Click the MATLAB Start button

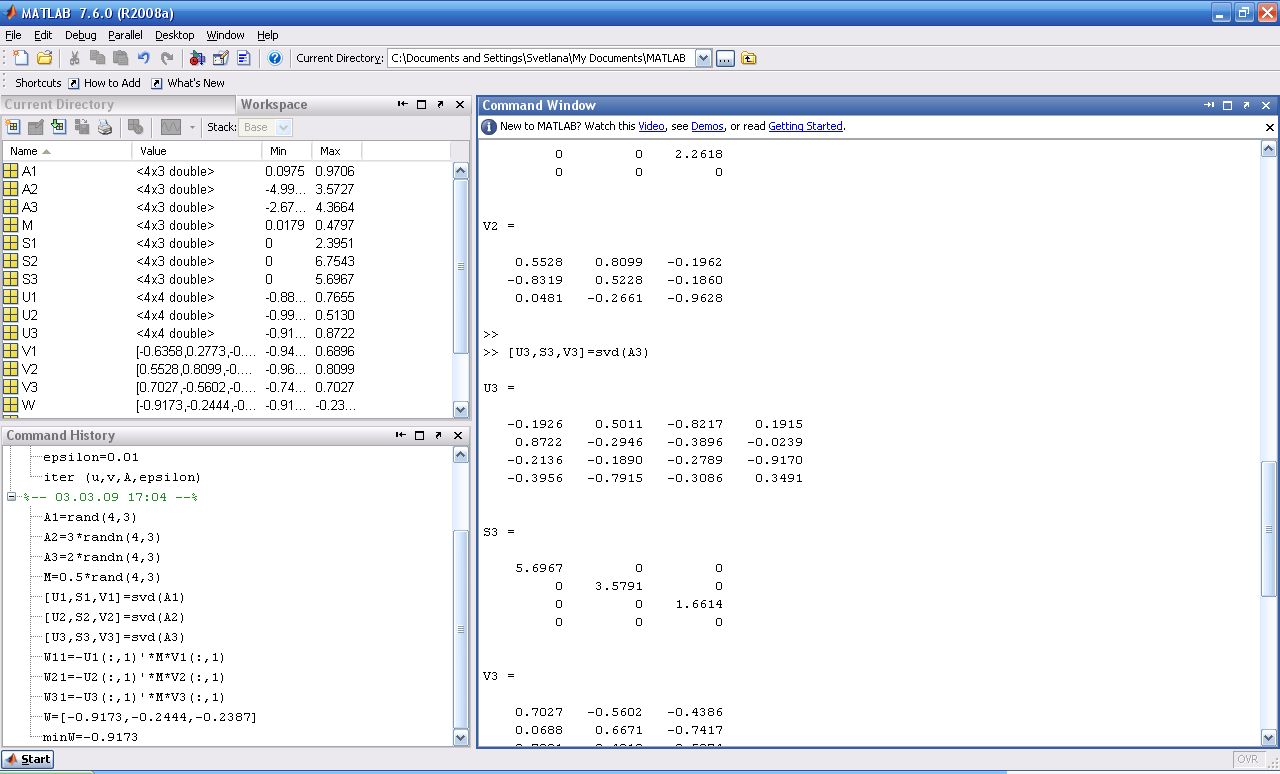(28, 759)
